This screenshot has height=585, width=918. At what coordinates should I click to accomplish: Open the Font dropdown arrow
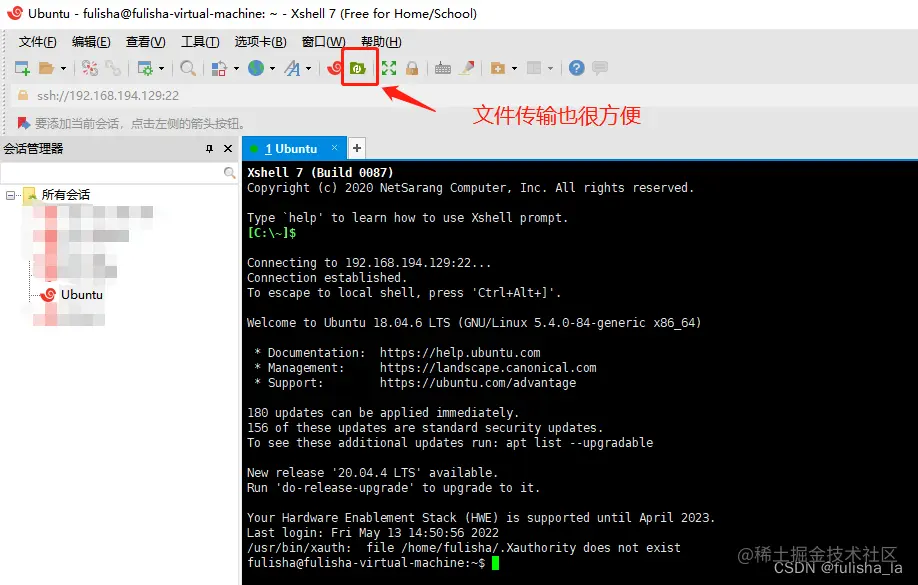click(x=309, y=69)
